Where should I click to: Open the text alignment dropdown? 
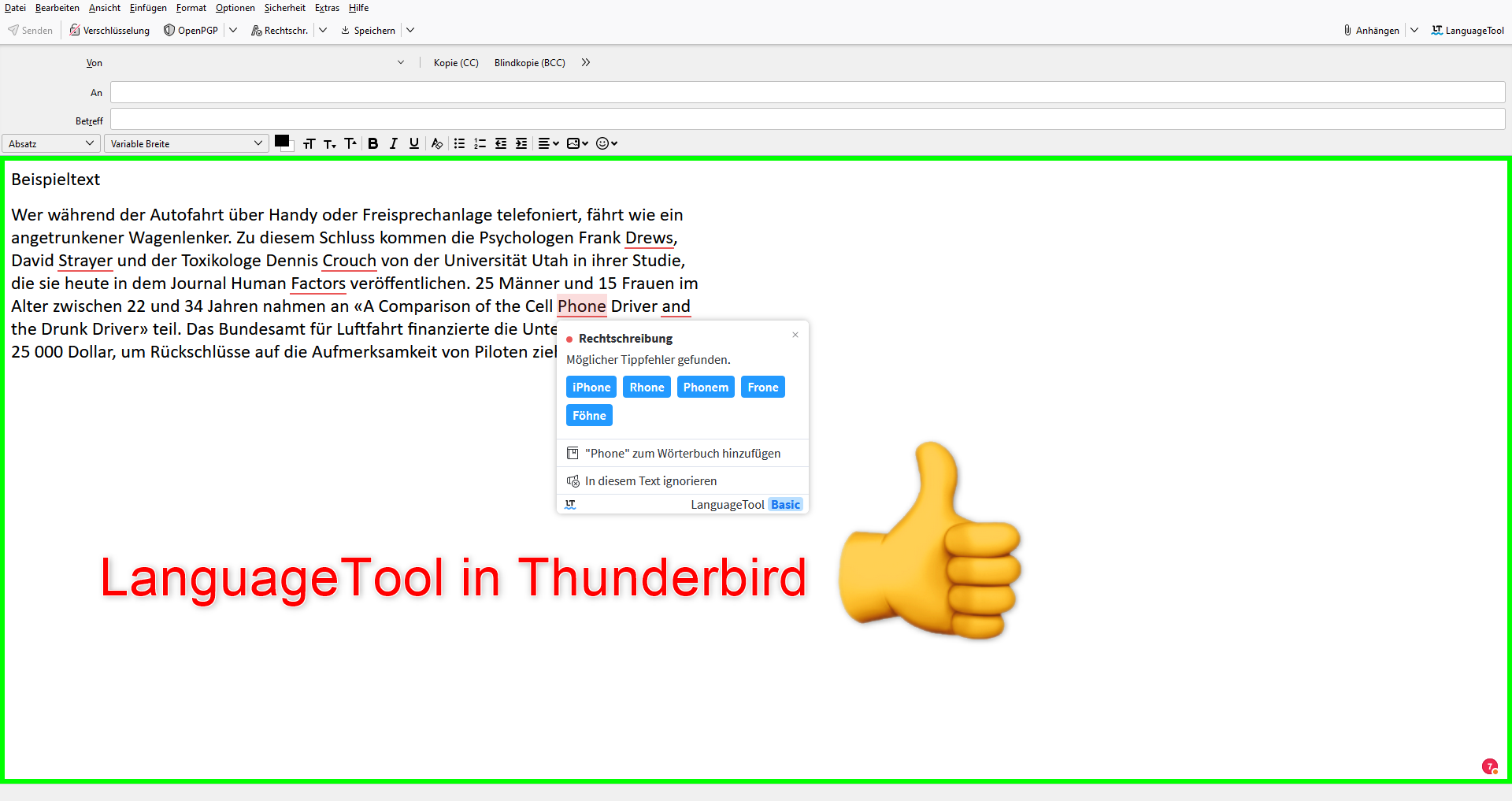pos(548,143)
